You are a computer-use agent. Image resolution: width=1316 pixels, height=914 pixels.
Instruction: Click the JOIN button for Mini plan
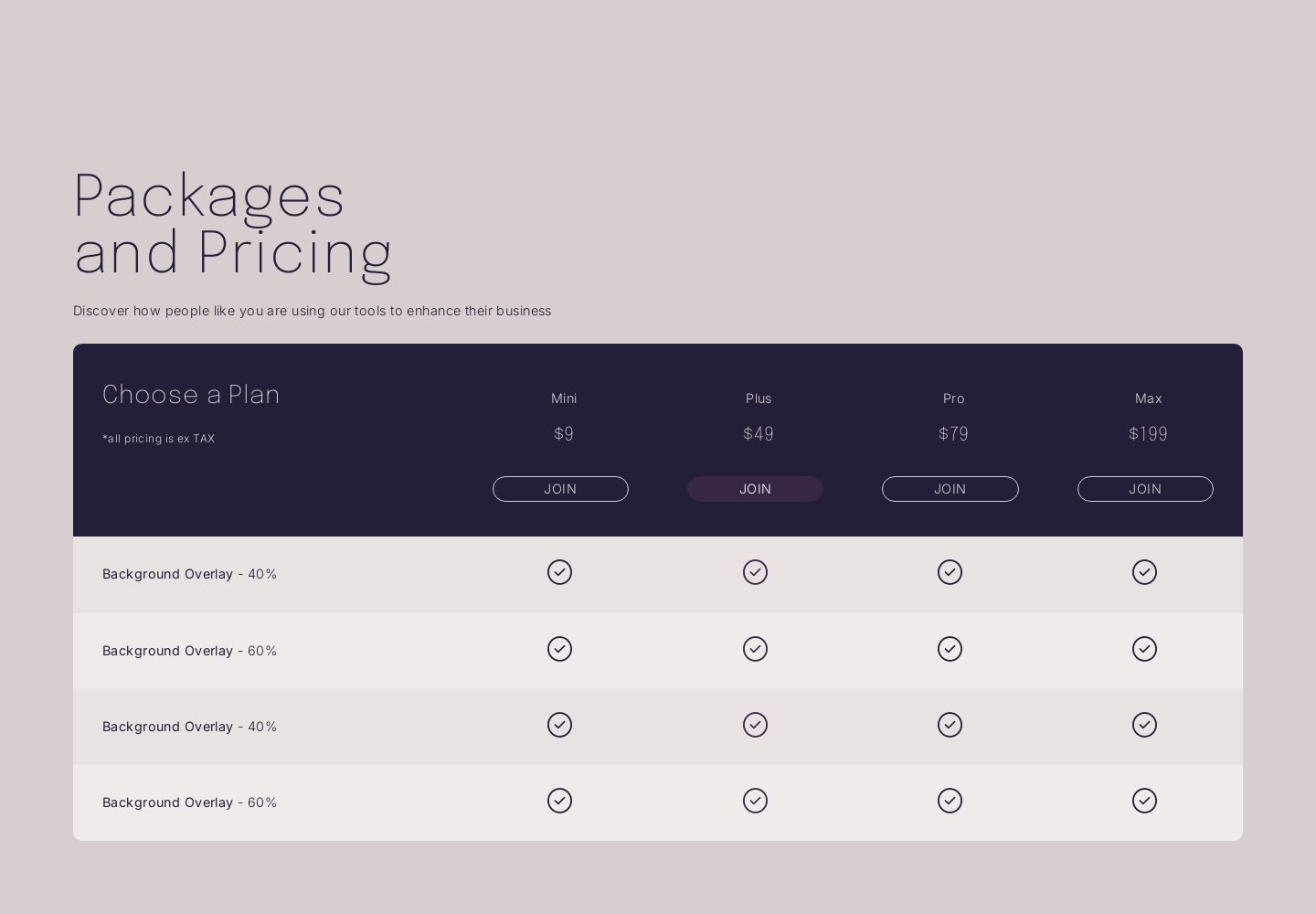click(x=560, y=489)
